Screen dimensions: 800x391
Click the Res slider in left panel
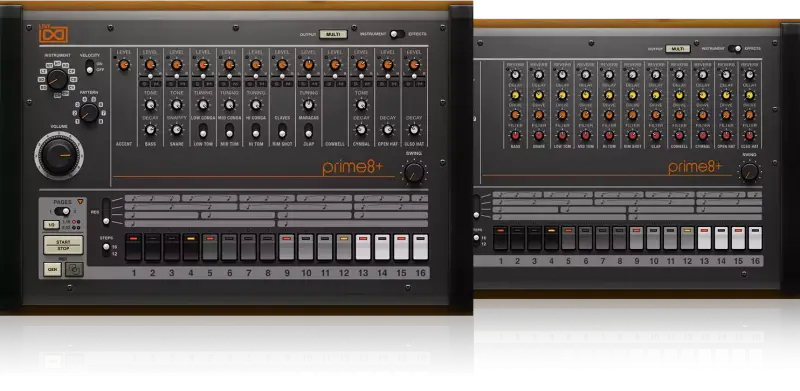(x=106, y=211)
